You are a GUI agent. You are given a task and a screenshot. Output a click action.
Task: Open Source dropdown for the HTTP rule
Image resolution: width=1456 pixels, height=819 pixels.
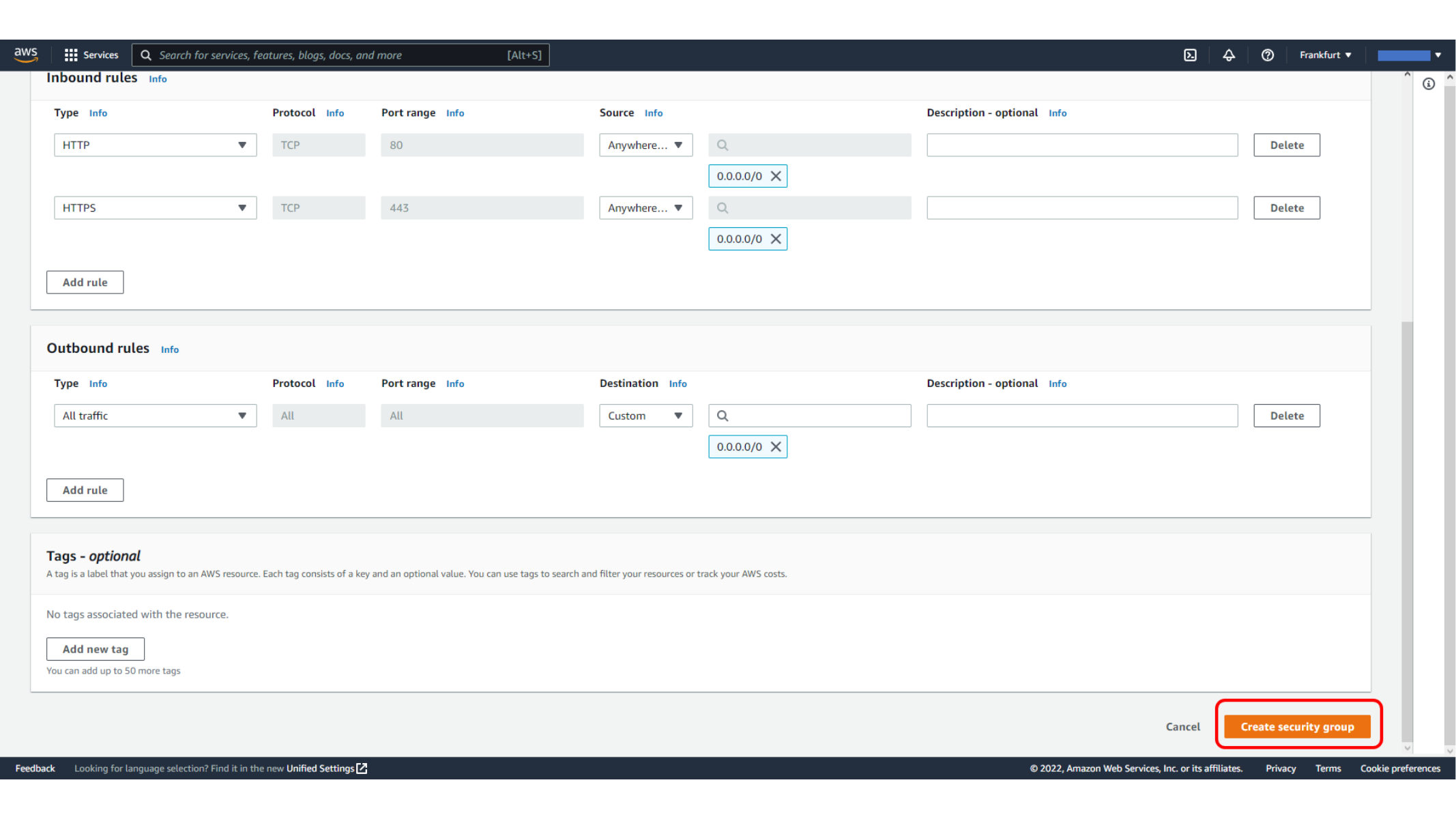(x=645, y=145)
